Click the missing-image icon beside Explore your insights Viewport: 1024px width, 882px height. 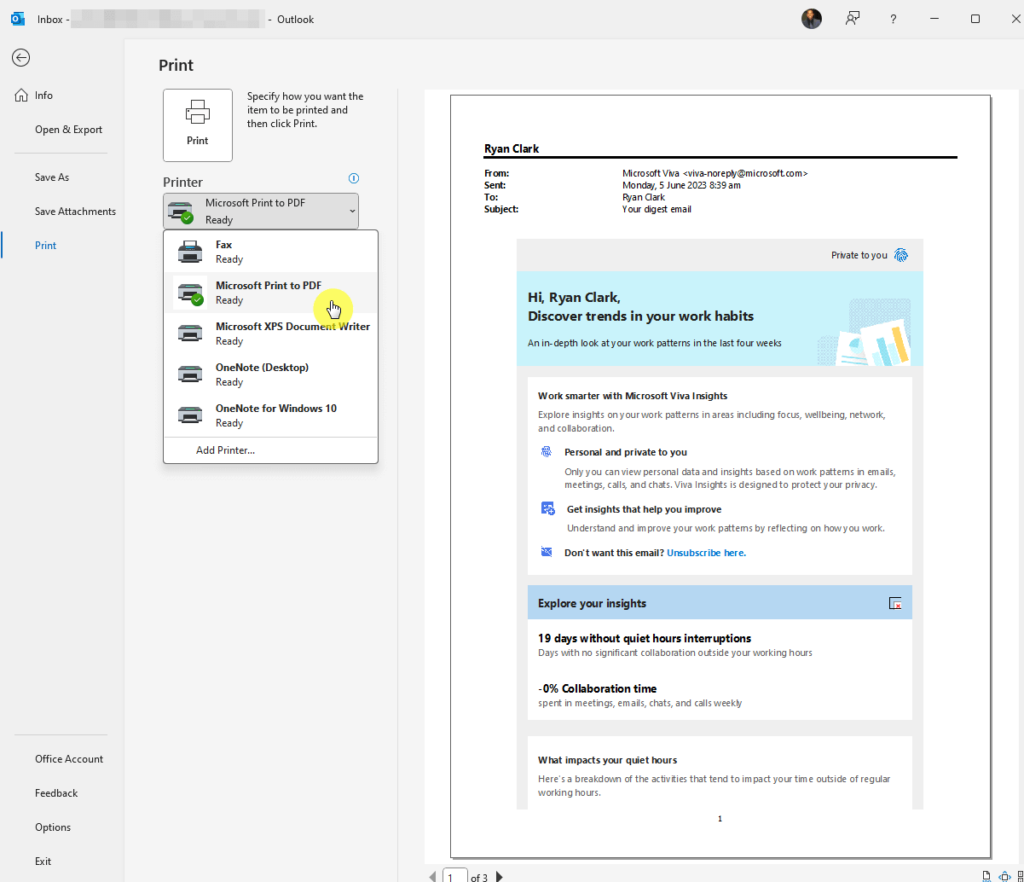coord(895,603)
